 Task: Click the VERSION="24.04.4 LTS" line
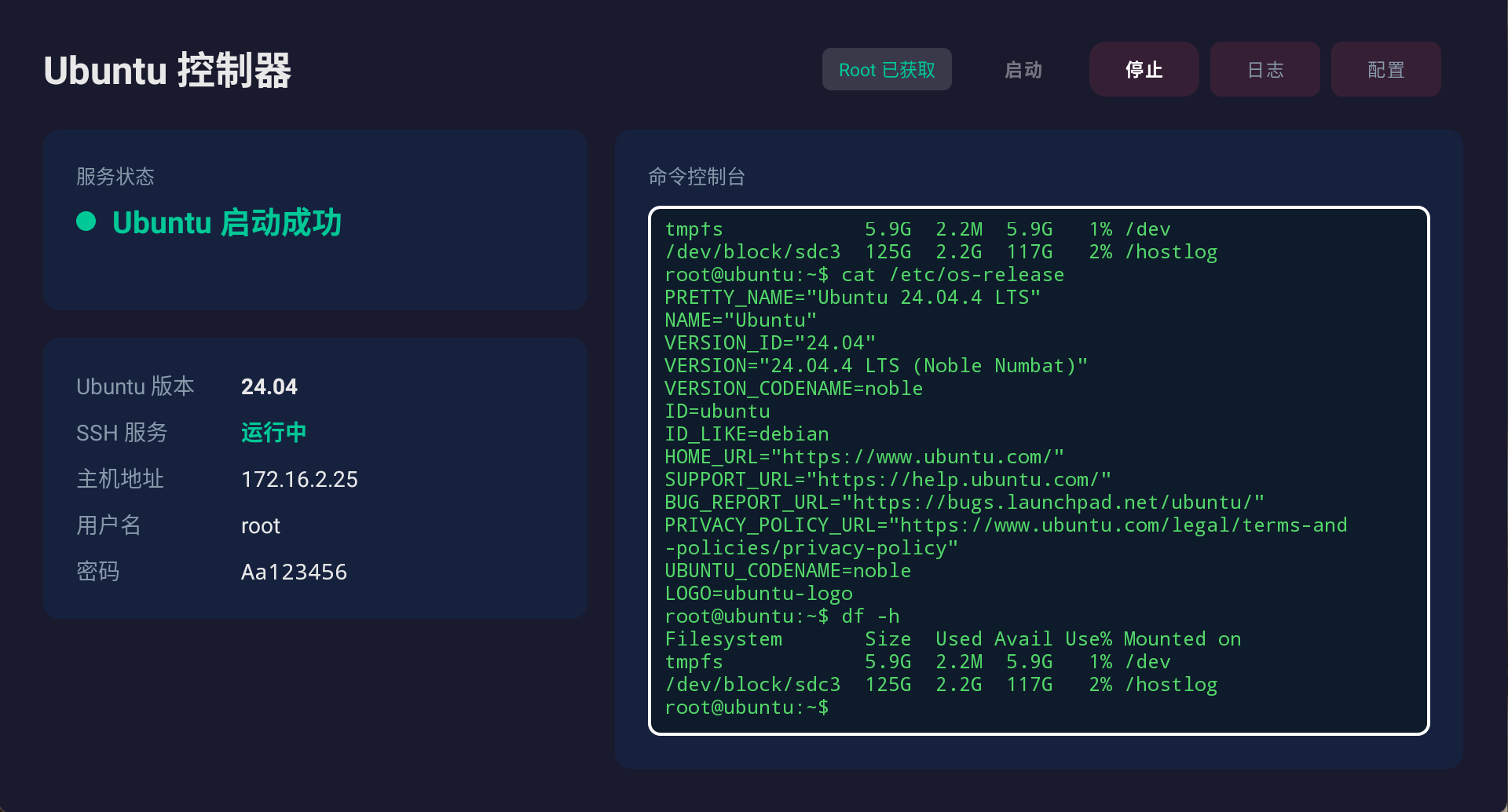coord(877,366)
